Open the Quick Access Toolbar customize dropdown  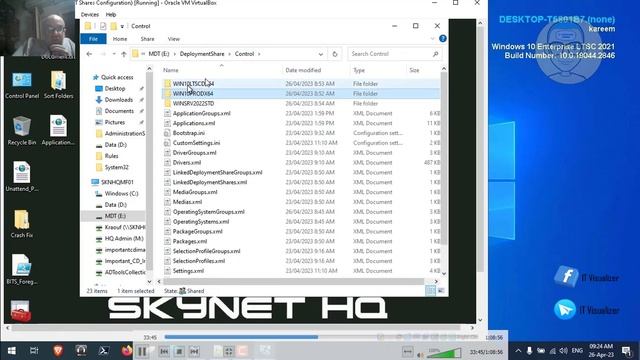pyautogui.click(x=122, y=26)
